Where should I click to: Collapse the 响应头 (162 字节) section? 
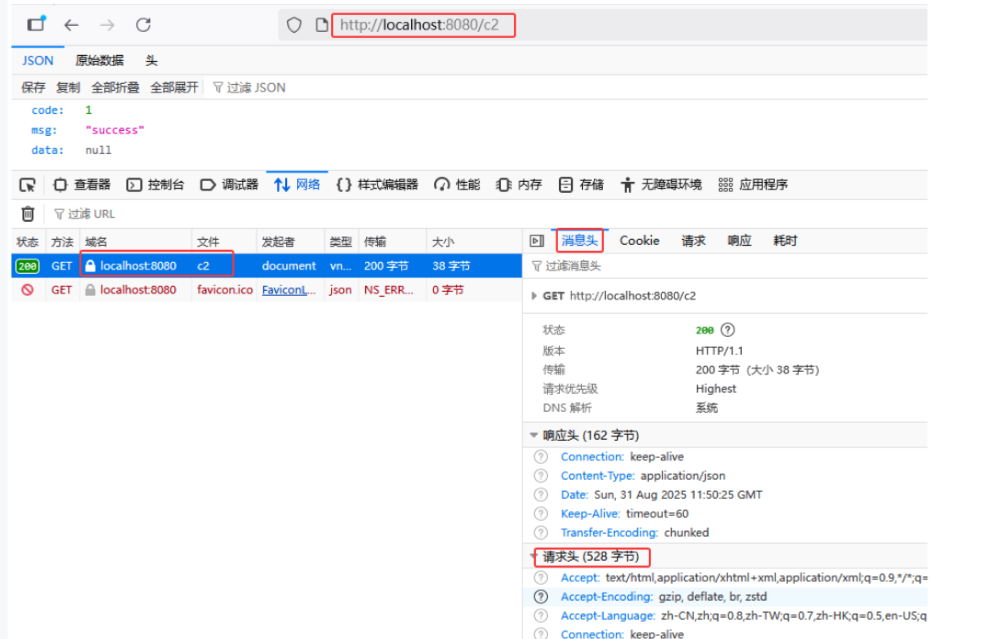click(x=534, y=436)
